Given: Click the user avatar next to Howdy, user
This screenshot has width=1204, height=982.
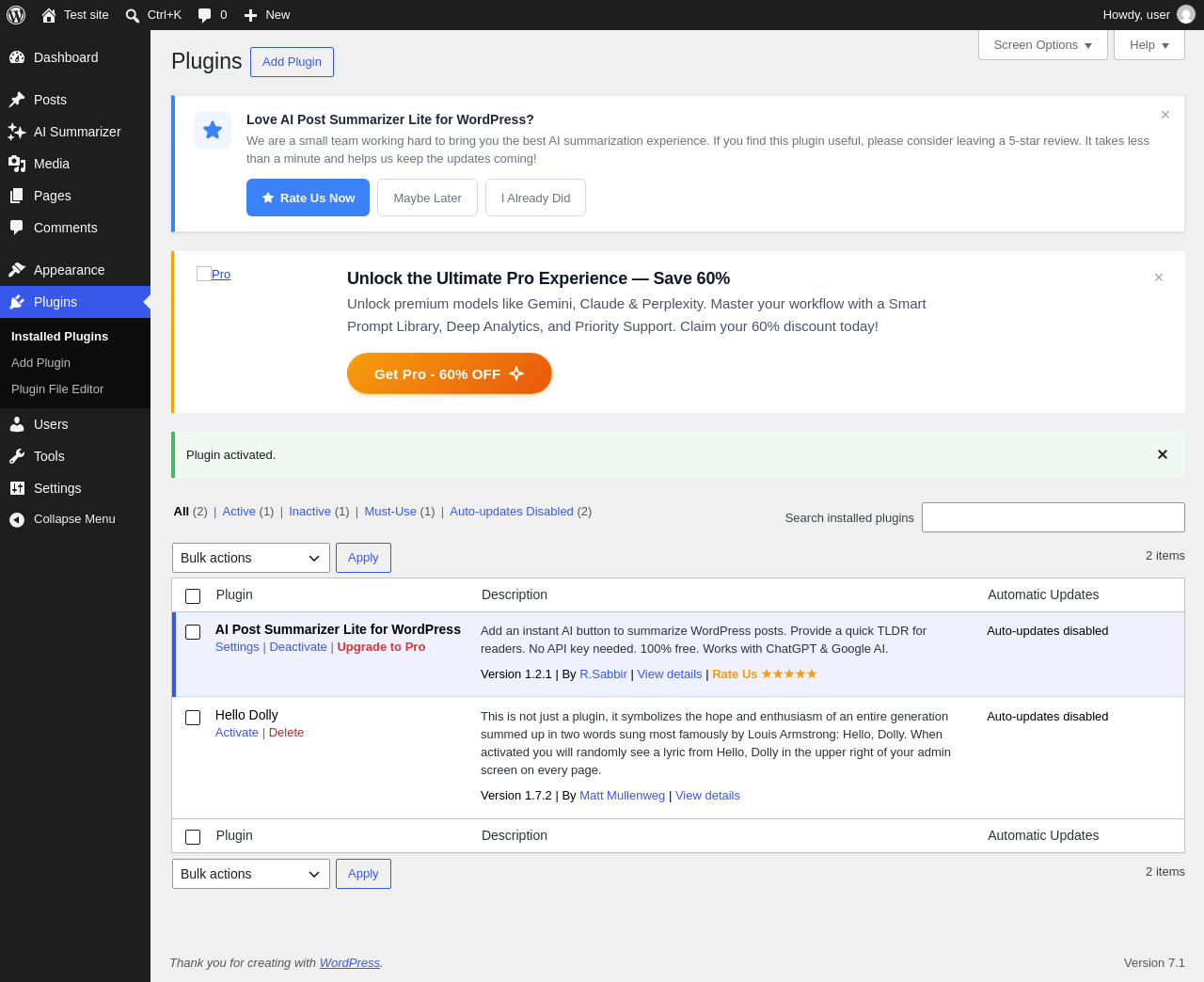Looking at the screenshot, I should point(1186,15).
